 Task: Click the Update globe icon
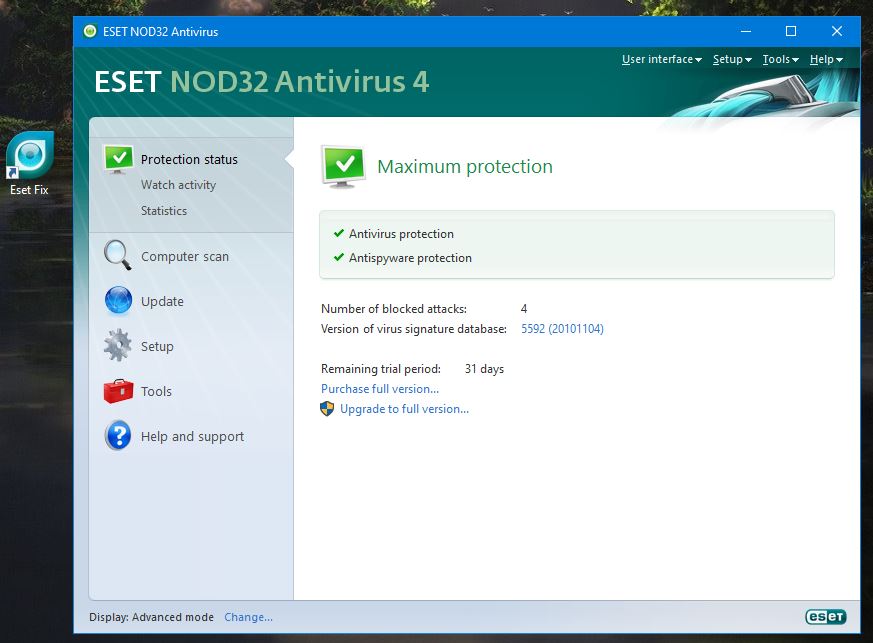tap(119, 301)
